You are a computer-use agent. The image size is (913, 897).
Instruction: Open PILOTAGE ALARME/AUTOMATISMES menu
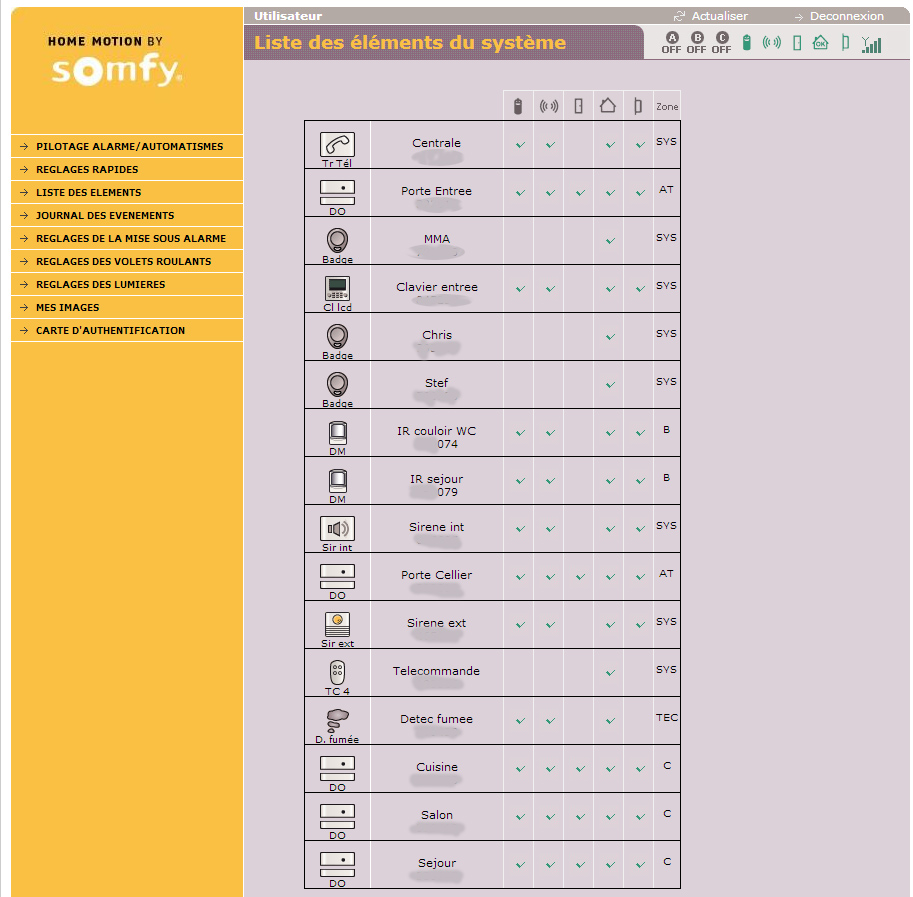(x=129, y=147)
